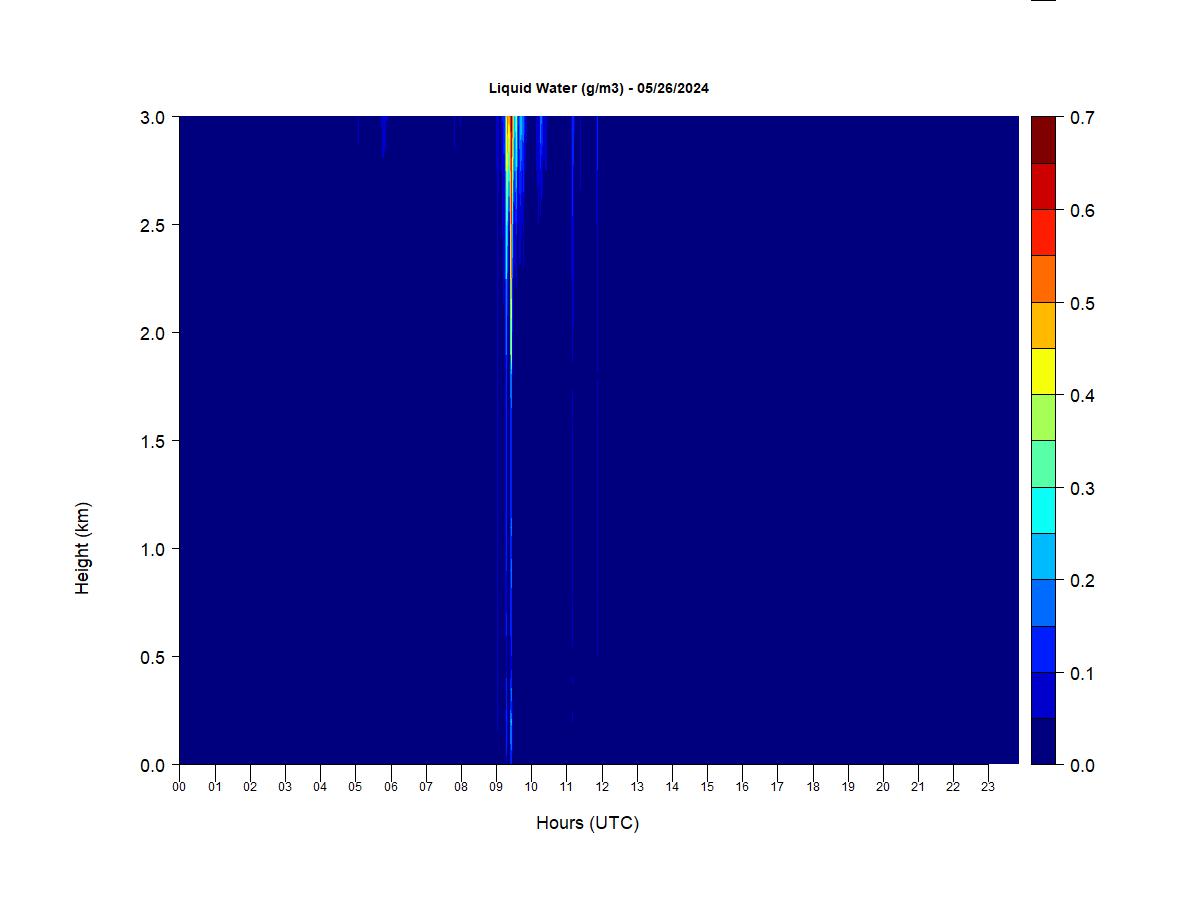Click the cyan 0.3 colorbar swatch
This screenshot has width=1200, height=900.
[1043, 510]
